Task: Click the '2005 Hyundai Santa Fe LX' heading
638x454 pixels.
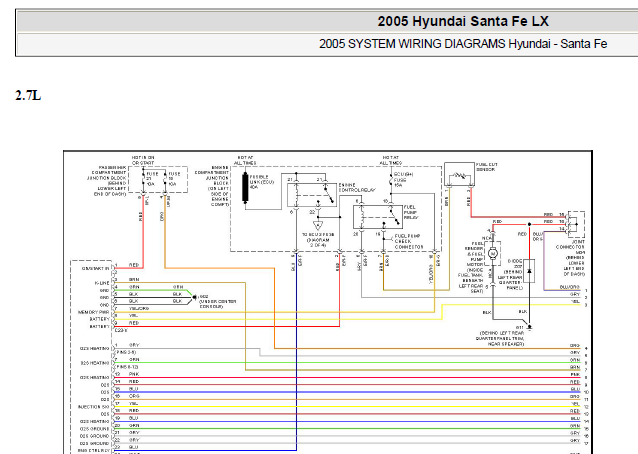Action: (x=463, y=21)
